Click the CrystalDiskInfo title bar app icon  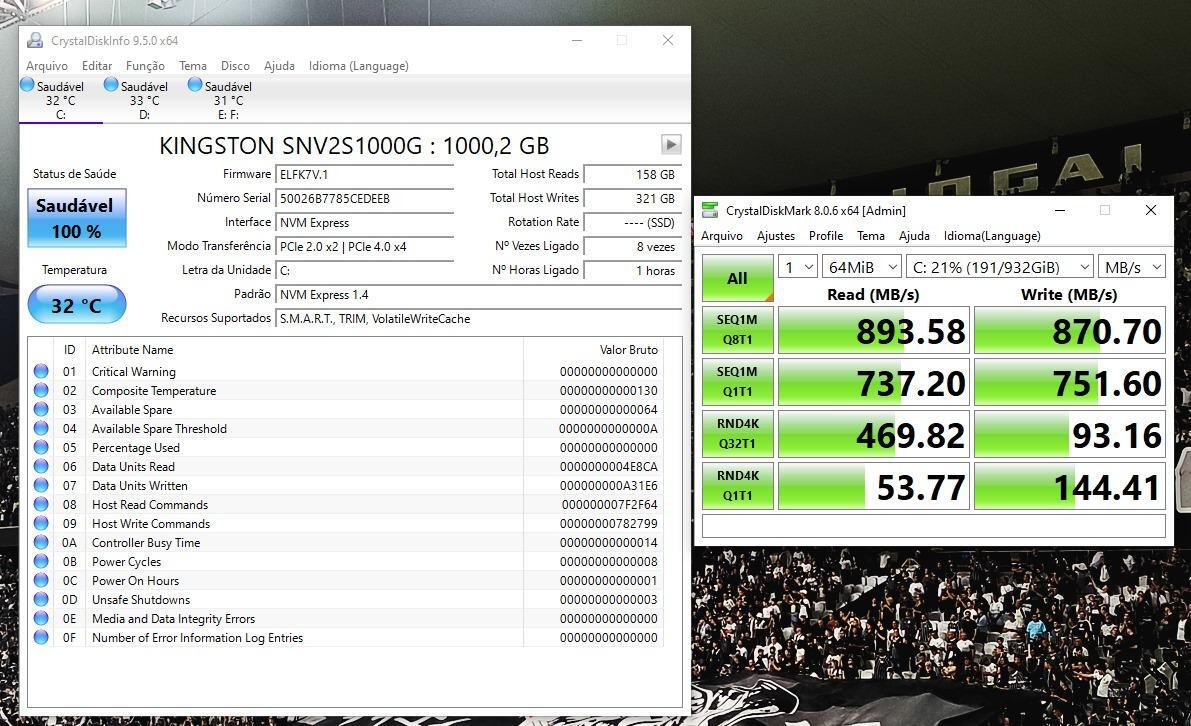click(x=35, y=40)
